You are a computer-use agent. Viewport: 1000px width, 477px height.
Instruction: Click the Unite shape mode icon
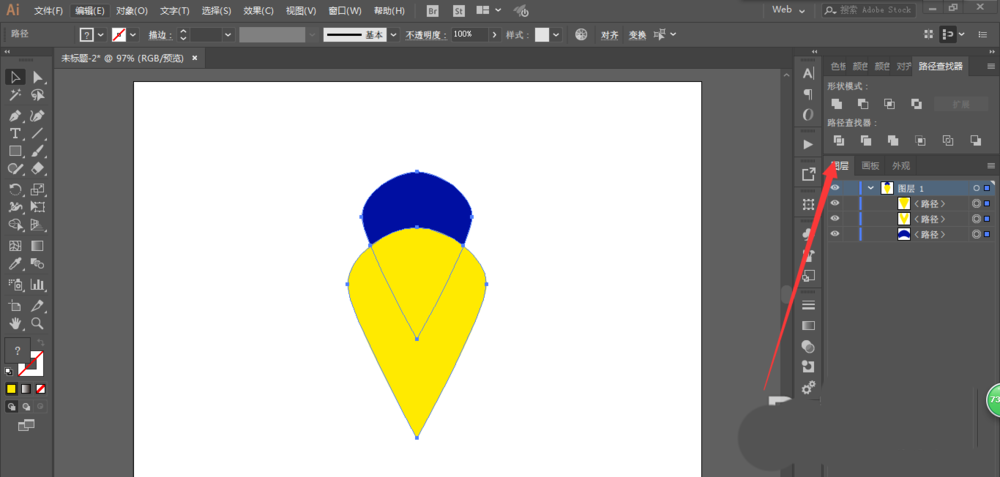point(836,104)
